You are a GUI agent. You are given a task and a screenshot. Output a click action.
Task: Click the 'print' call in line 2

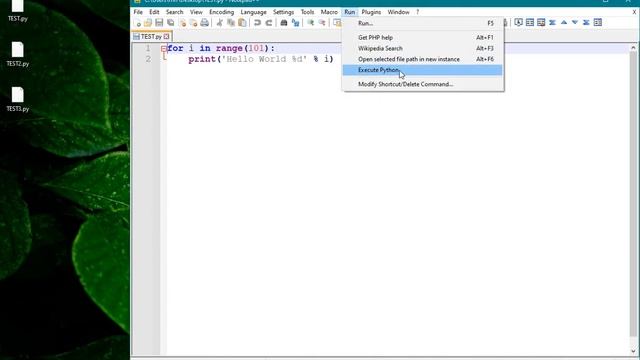[202, 59]
